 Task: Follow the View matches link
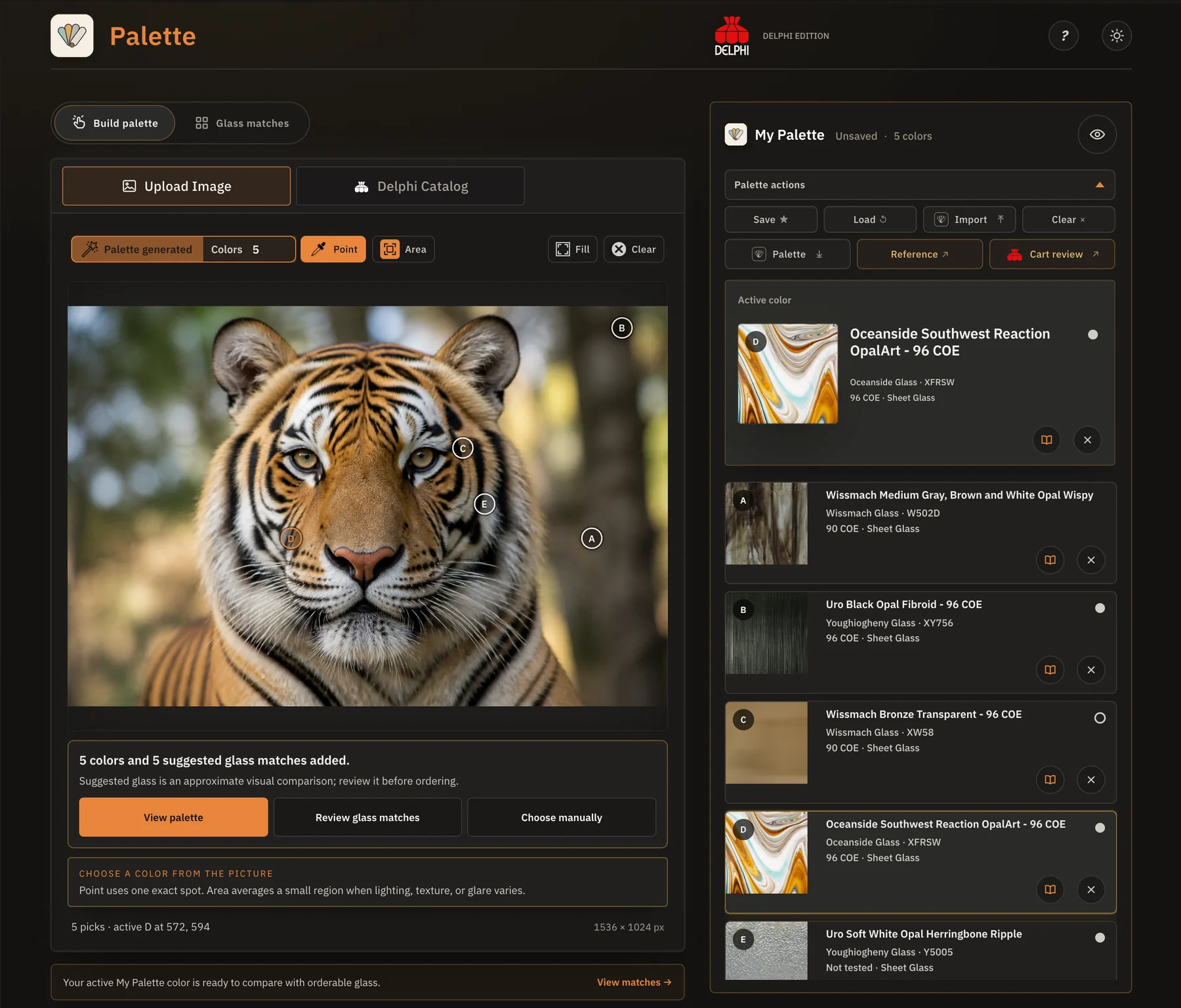pyautogui.click(x=634, y=982)
